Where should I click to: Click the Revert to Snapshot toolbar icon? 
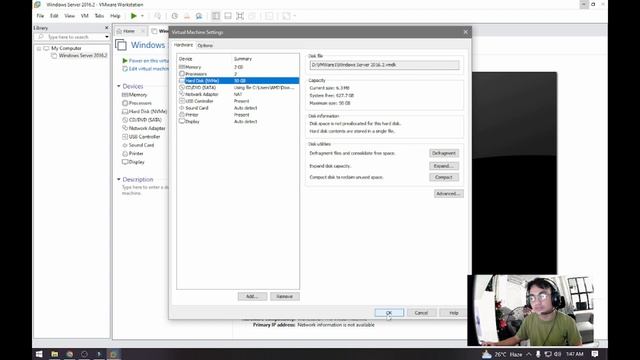click(x=187, y=16)
